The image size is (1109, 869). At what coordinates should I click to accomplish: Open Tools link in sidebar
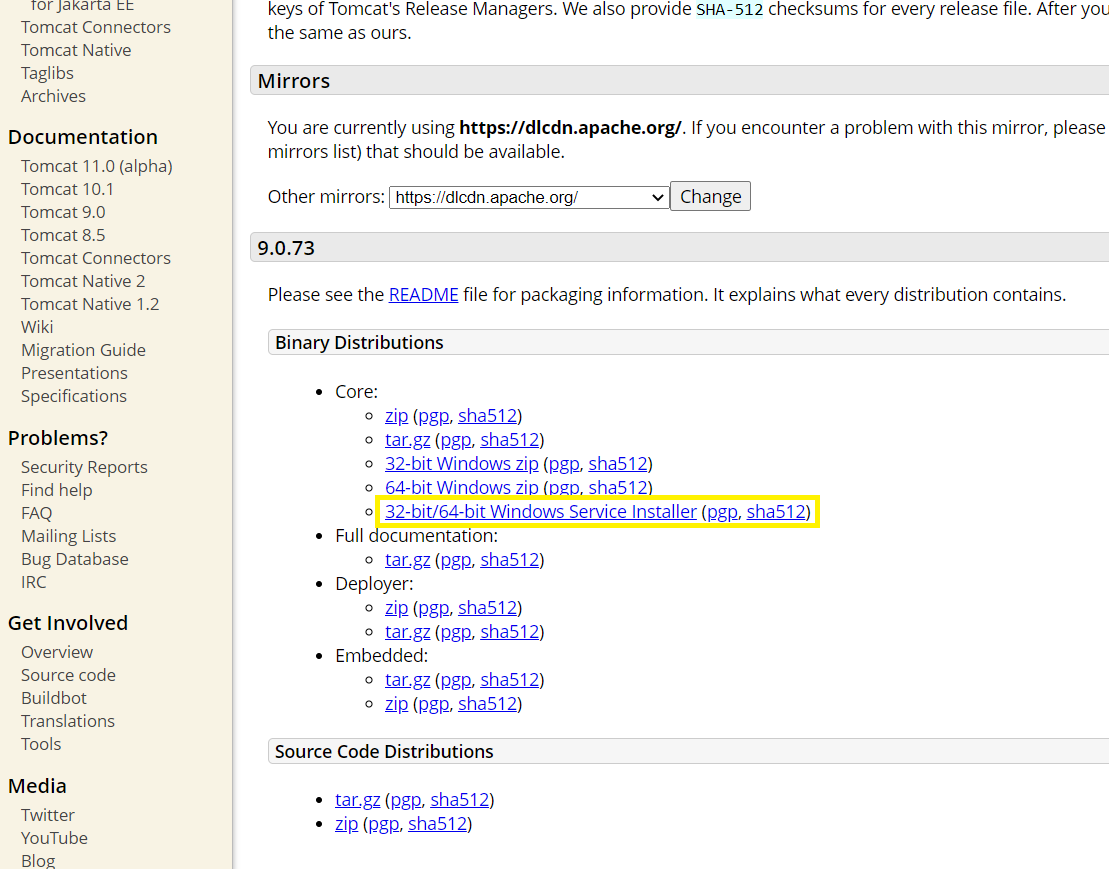click(x=41, y=744)
